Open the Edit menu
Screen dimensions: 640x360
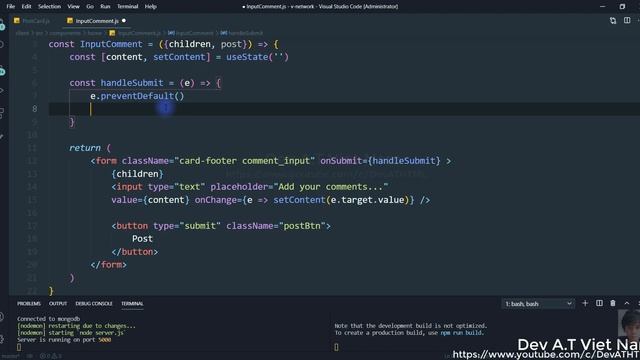27,7
